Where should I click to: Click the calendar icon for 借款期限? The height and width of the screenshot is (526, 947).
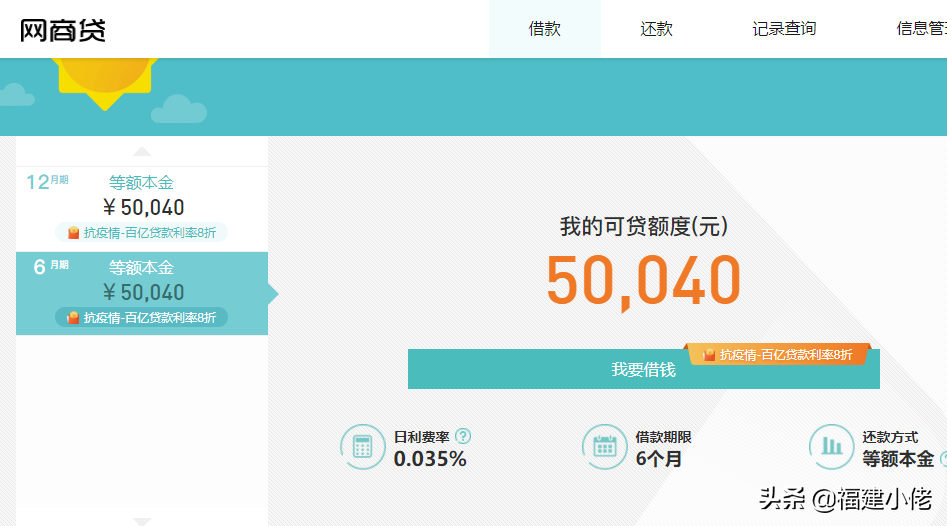pos(605,447)
